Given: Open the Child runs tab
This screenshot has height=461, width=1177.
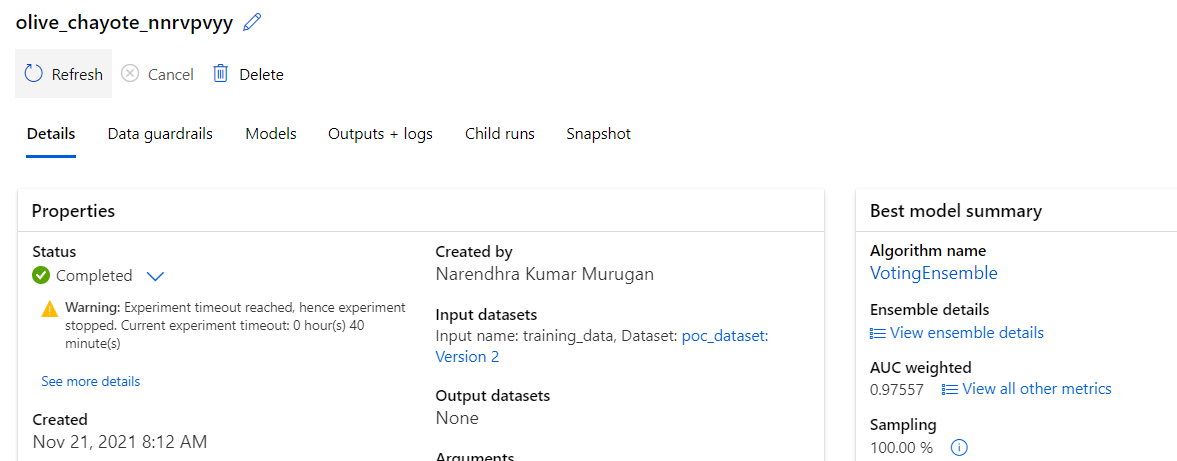Looking at the screenshot, I should [500, 134].
